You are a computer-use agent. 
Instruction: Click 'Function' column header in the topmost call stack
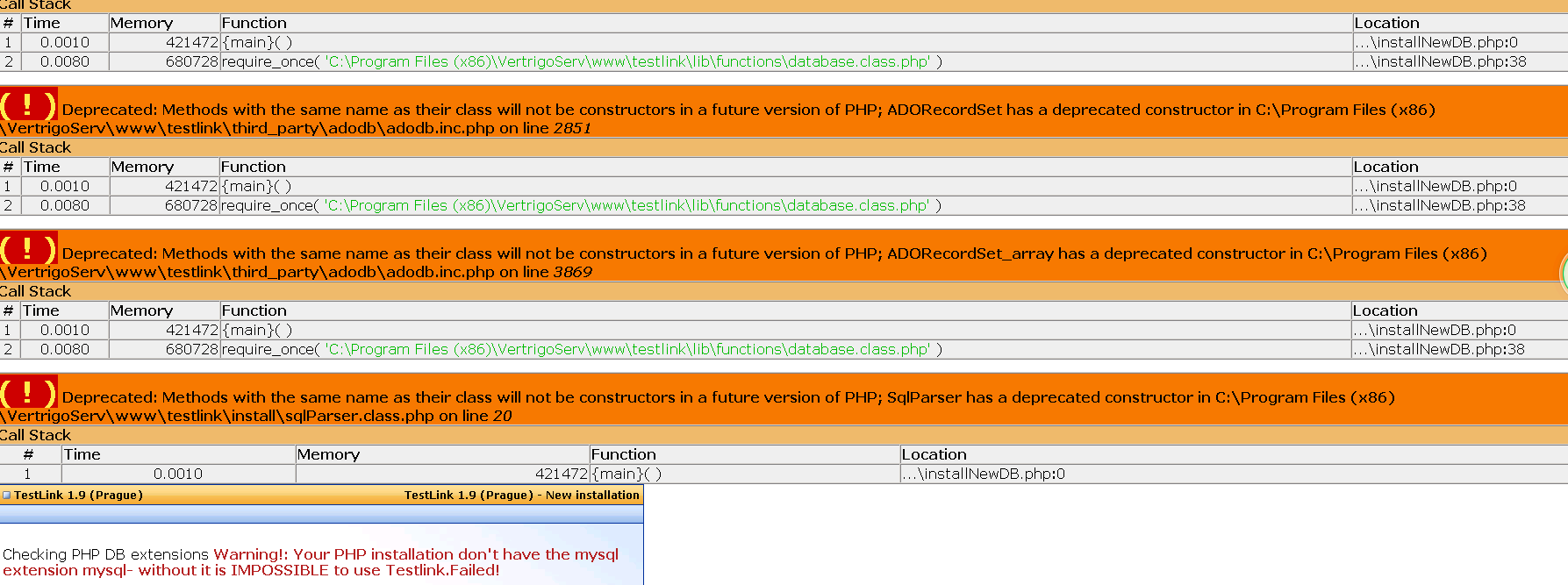(x=254, y=23)
